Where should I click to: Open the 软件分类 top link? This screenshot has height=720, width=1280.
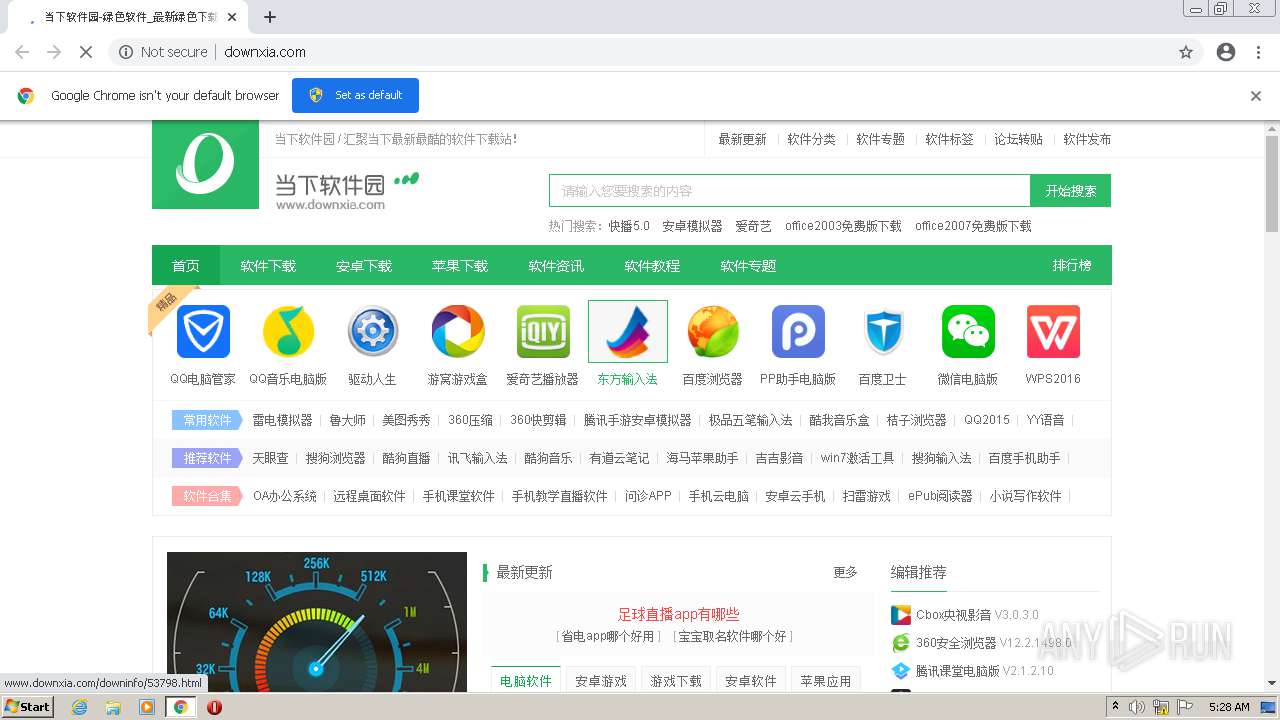[811, 140]
